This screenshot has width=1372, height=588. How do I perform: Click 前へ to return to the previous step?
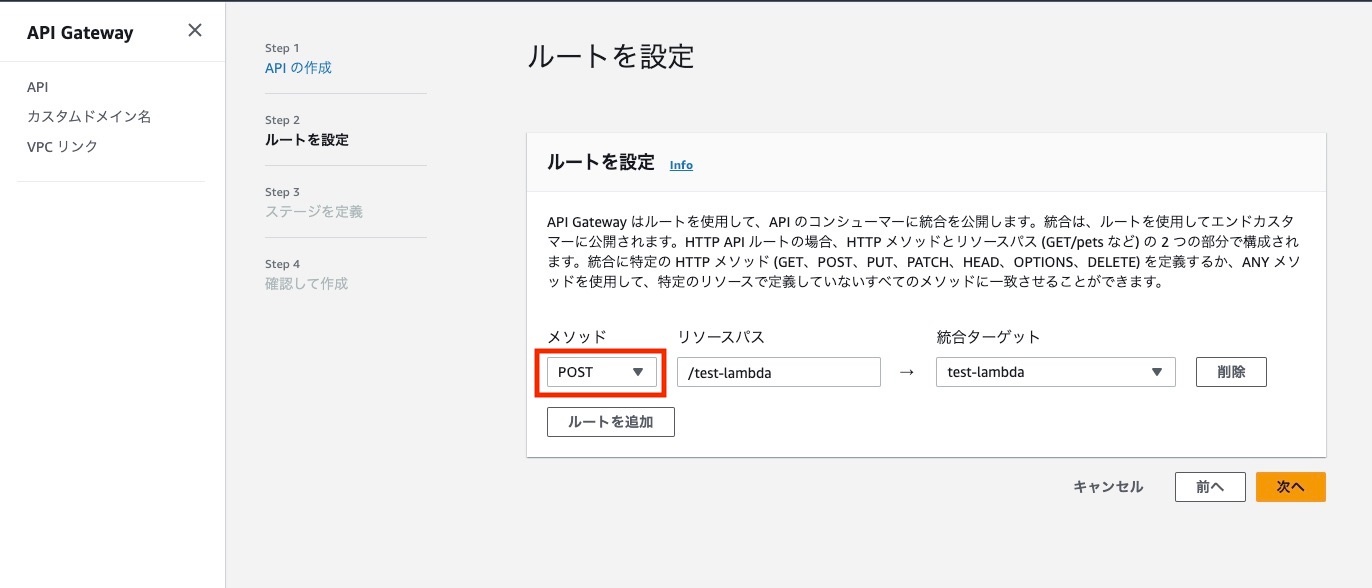[1210, 487]
